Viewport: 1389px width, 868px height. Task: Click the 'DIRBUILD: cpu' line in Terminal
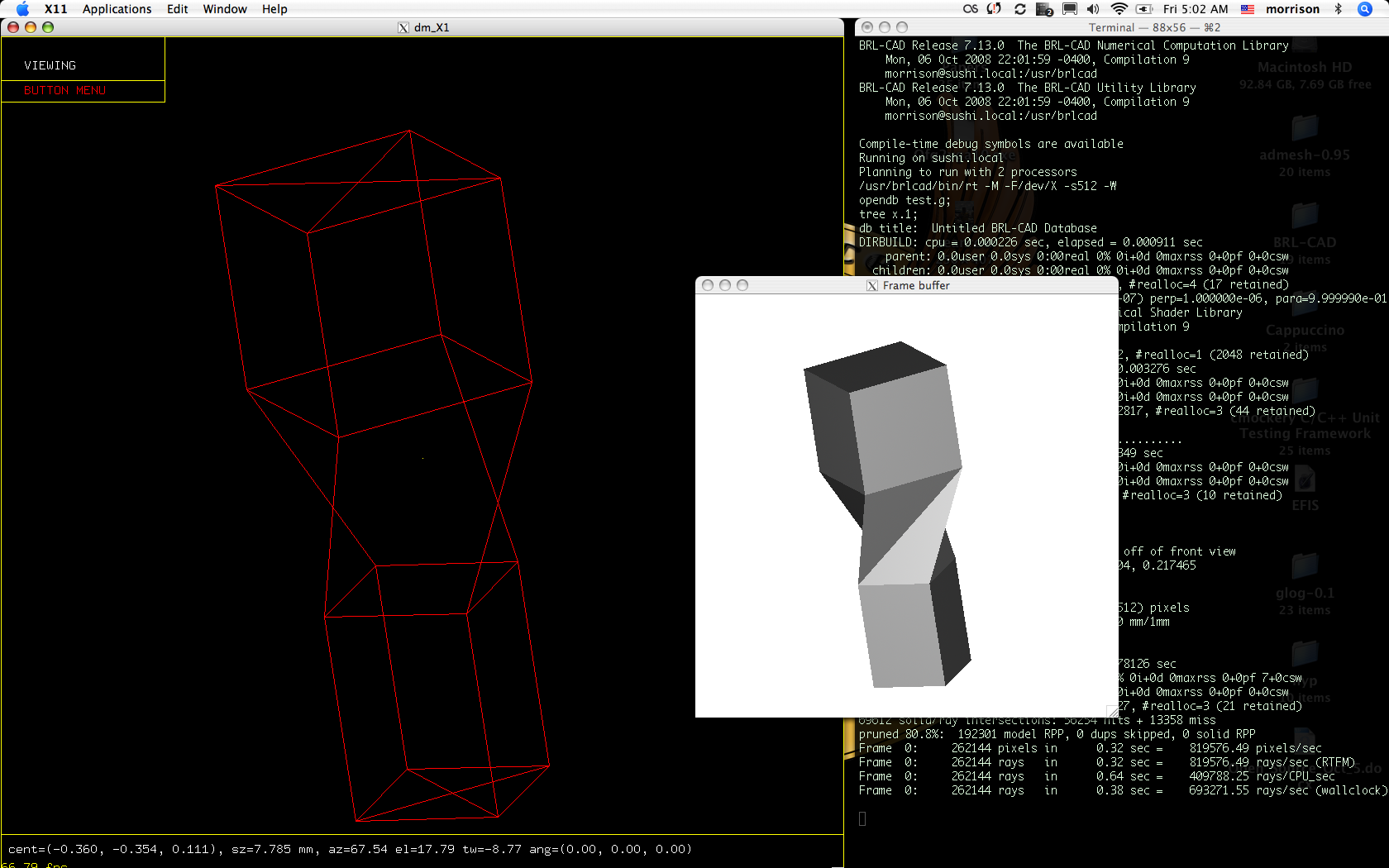point(1030,242)
